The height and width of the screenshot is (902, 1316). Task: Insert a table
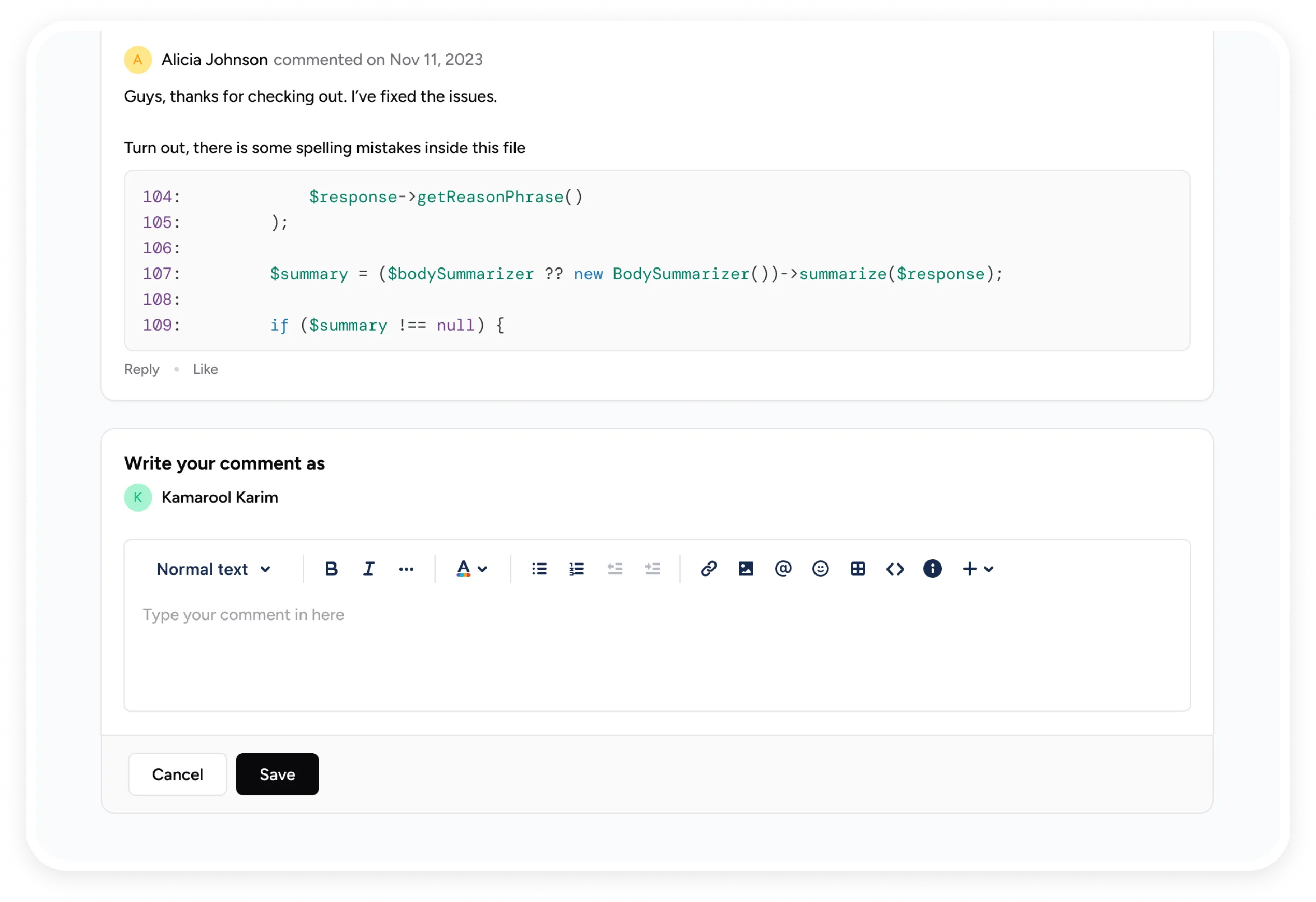[857, 569]
